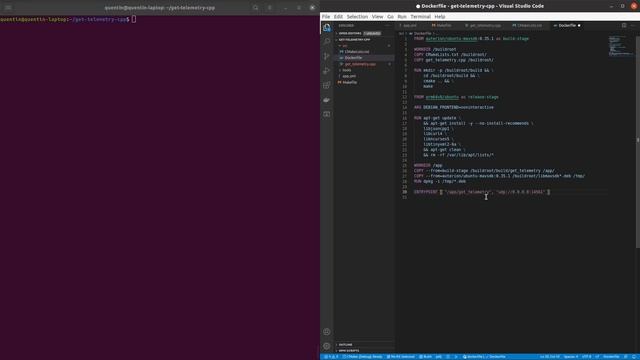This screenshot has height=360, width=640.
Task: Open the File menu in VS Code
Action: click(x=326, y=17)
